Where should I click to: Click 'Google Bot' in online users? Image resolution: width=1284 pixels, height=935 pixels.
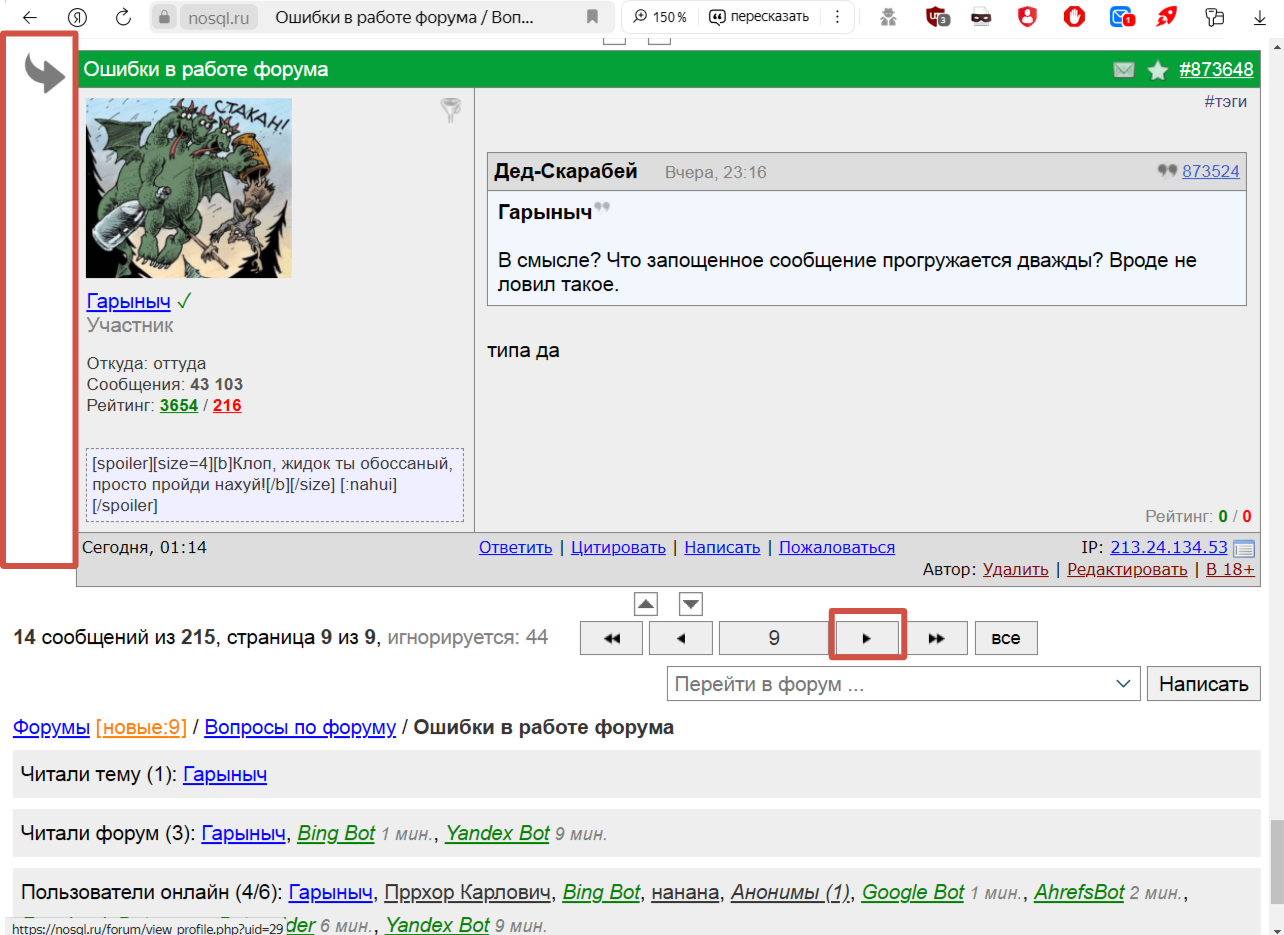913,892
